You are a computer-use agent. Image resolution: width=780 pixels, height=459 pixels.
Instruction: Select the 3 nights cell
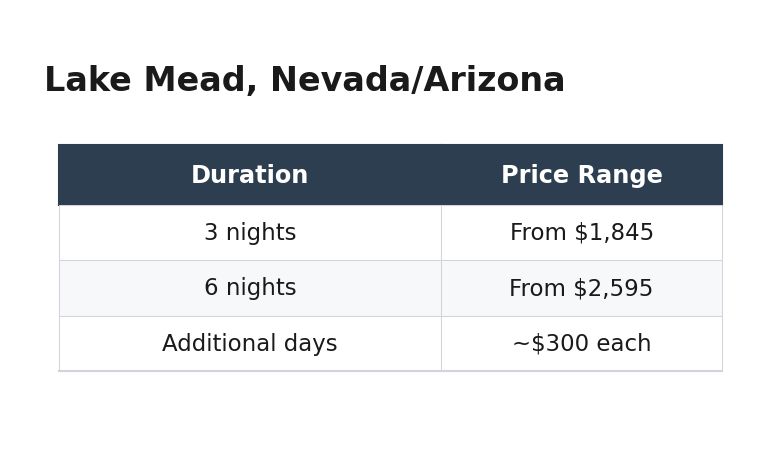click(250, 233)
